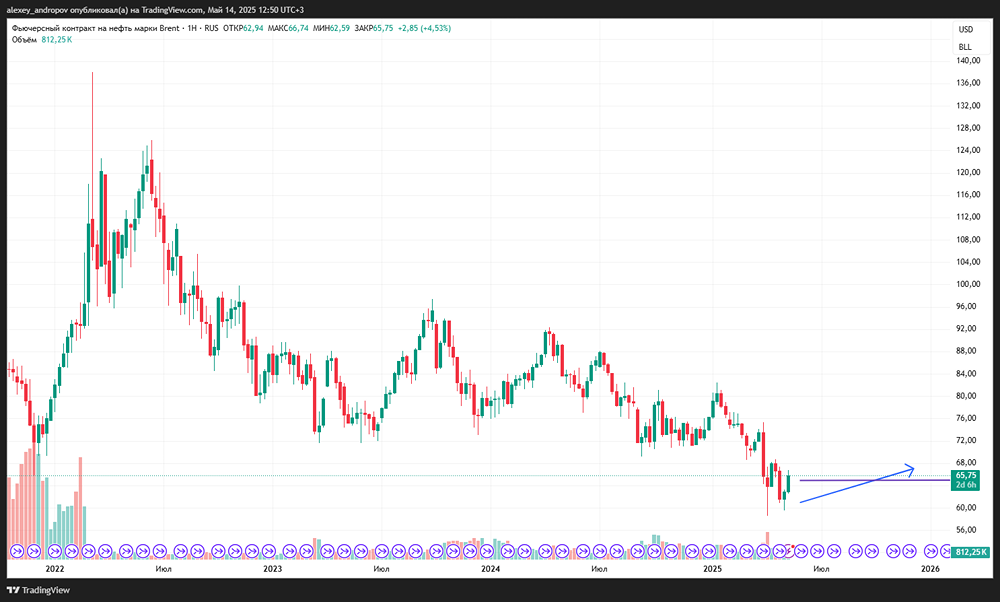Click the 80,00 price axis label

(x=966, y=396)
